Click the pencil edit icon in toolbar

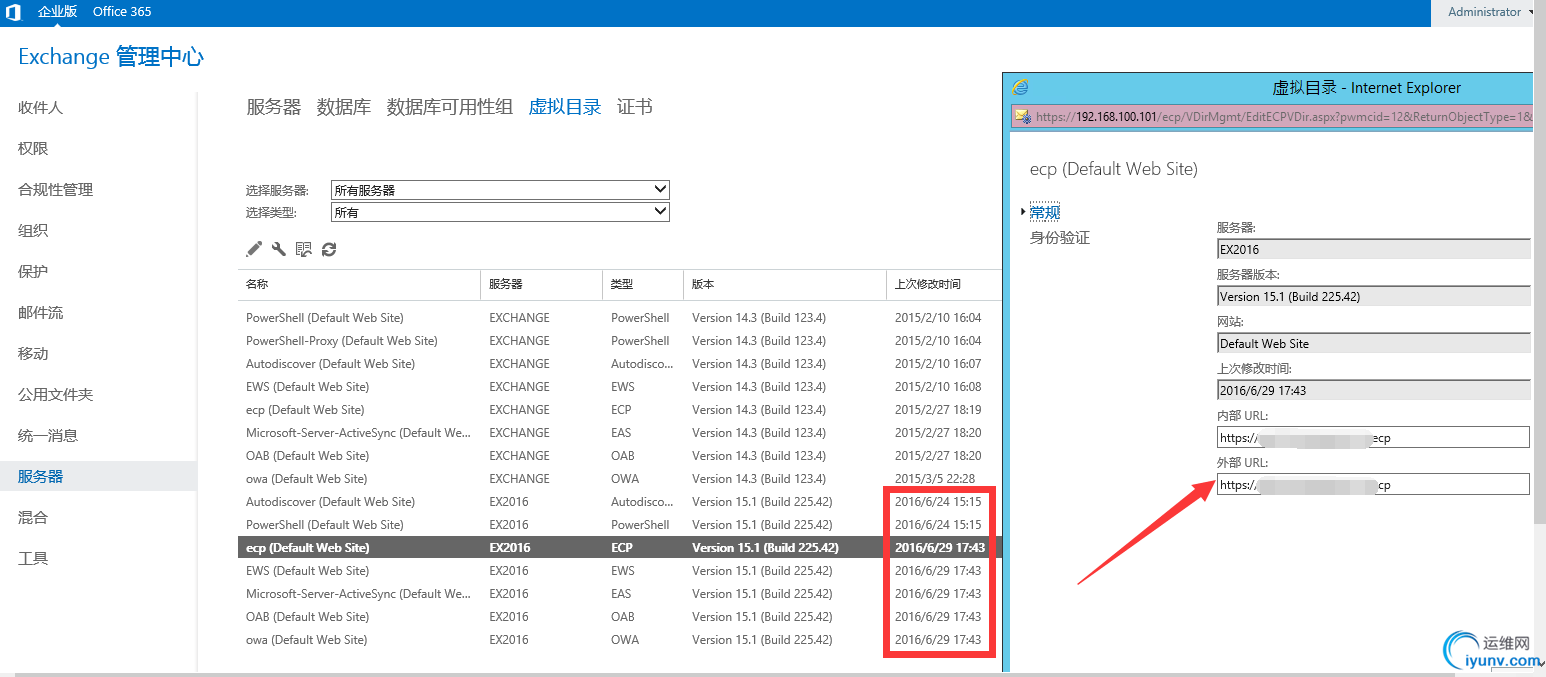[x=254, y=249]
